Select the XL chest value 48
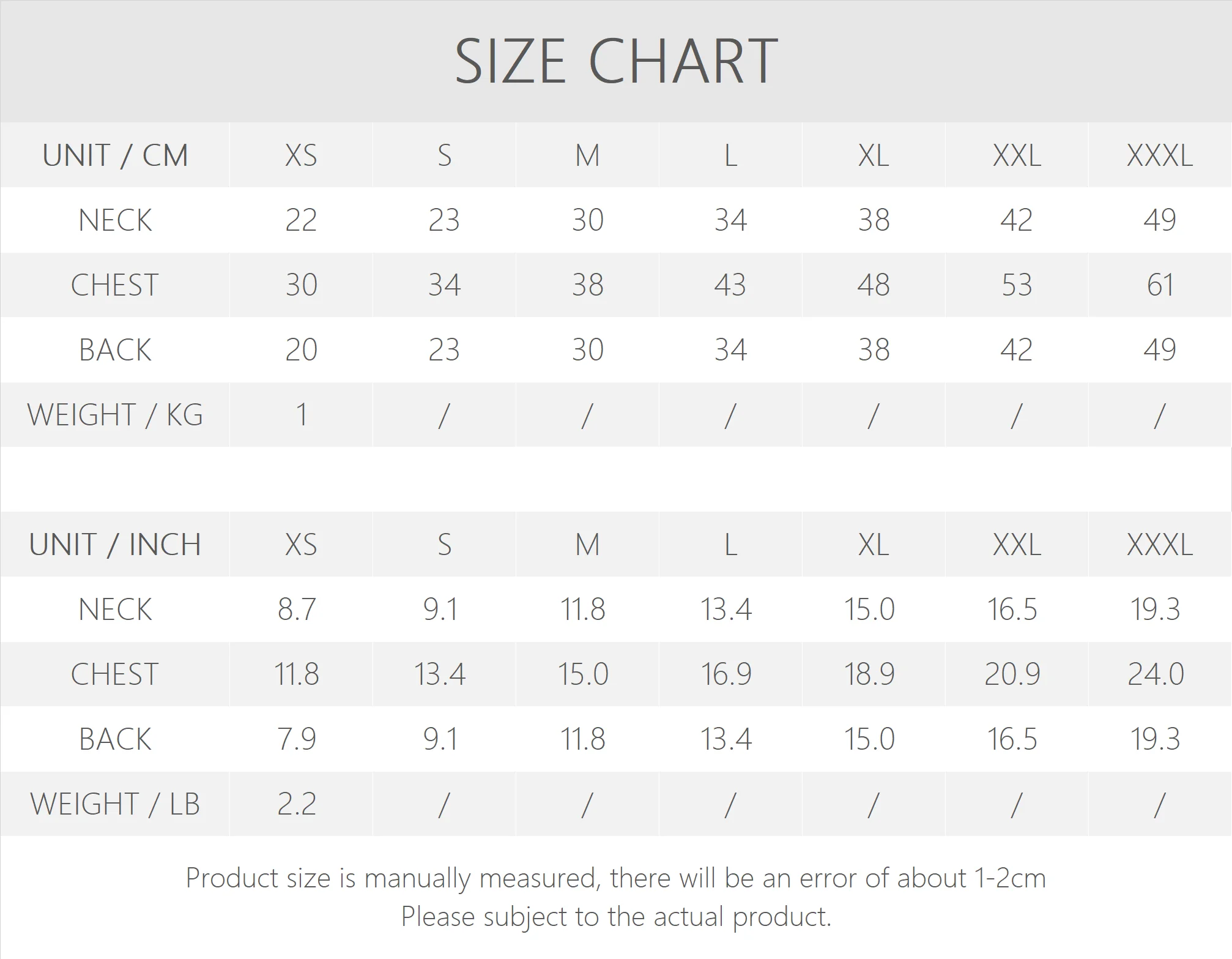The image size is (1232, 959). click(x=874, y=285)
